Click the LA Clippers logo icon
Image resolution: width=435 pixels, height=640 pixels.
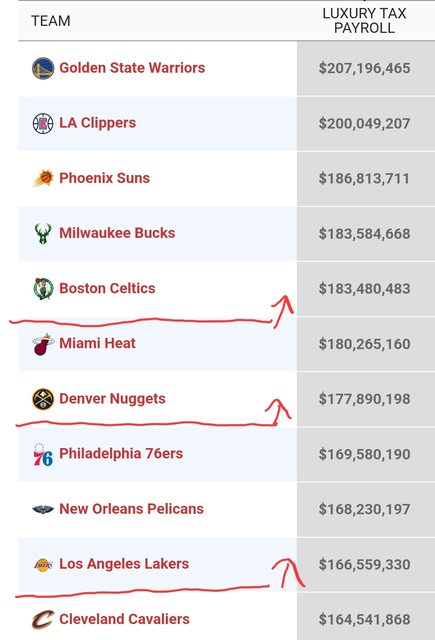43,123
